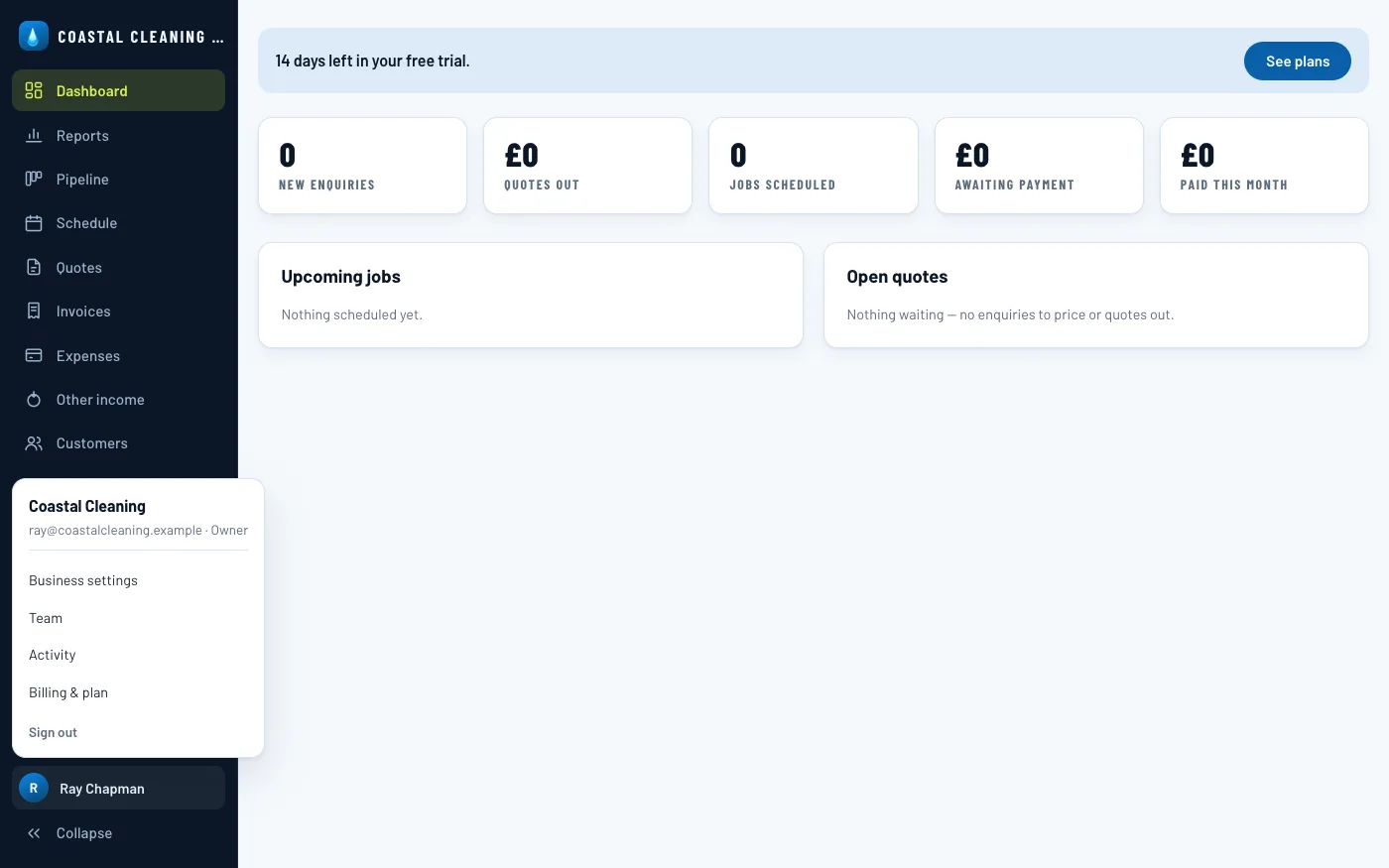Click the Awaiting Payment stat card
1389x868 pixels.
tap(1039, 166)
